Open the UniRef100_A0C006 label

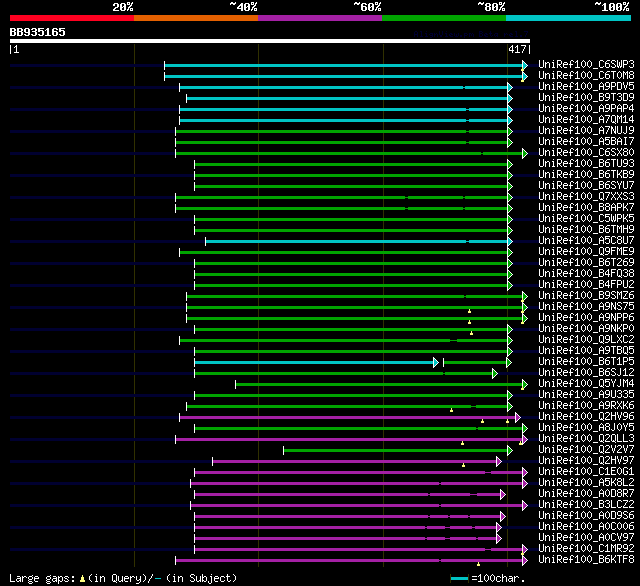586,527
